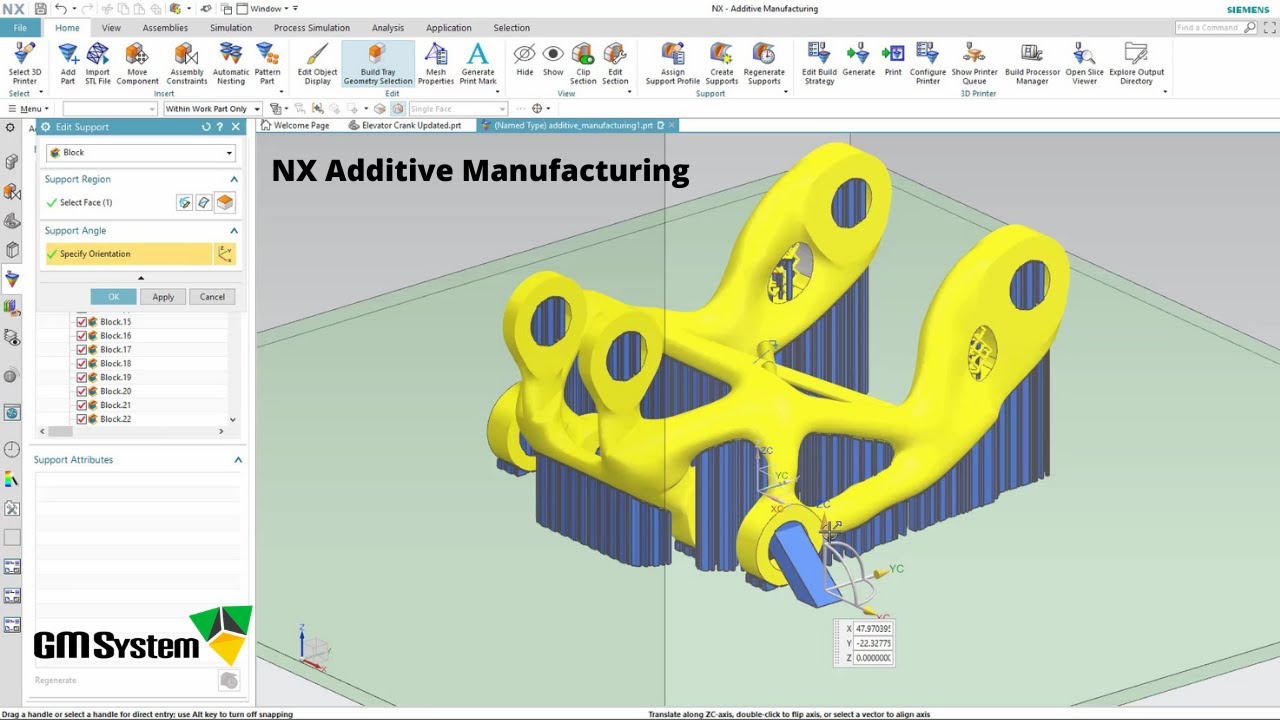
Task: Click the X coordinate input field
Action: click(x=873, y=629)
